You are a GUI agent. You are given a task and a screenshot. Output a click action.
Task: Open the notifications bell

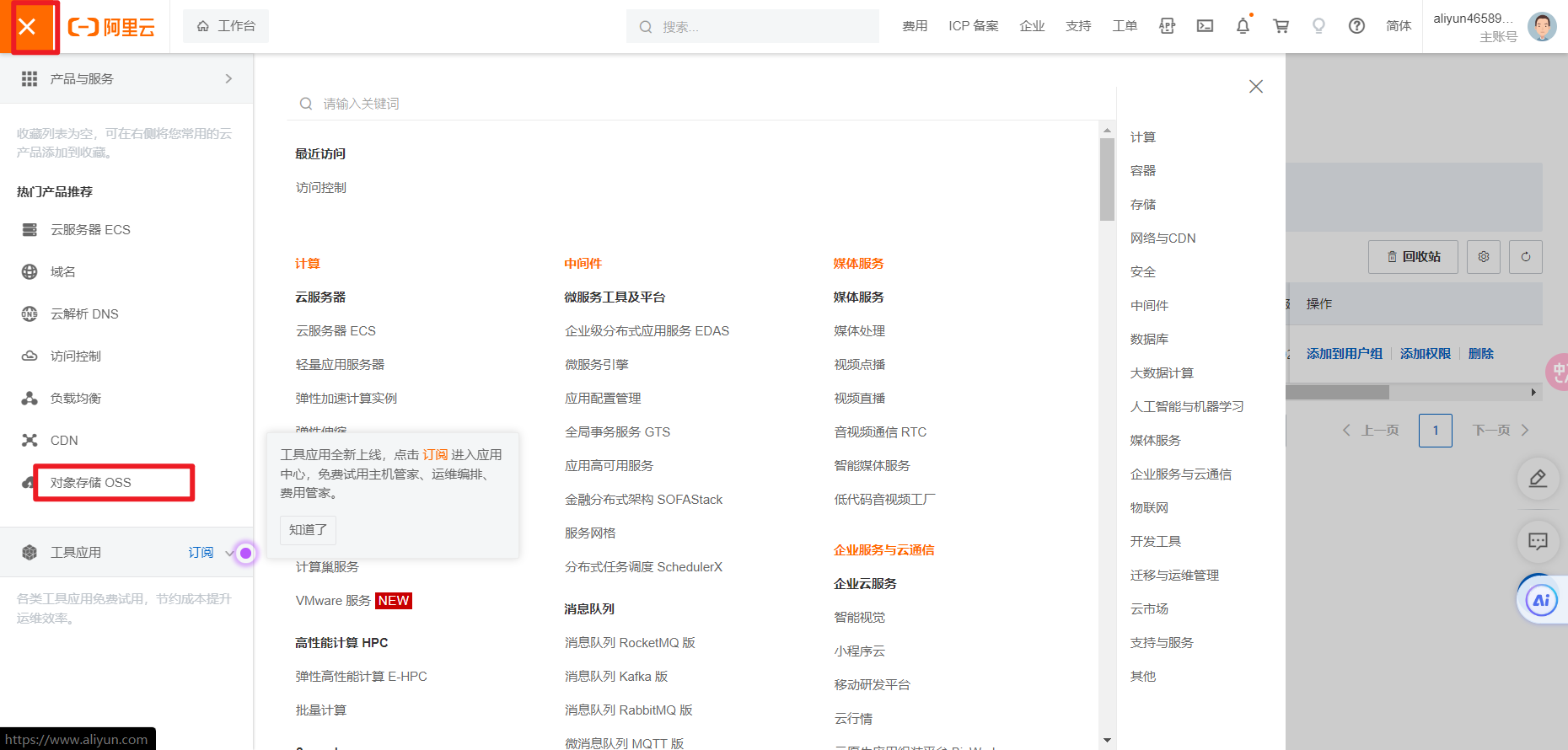point(1243,26)
